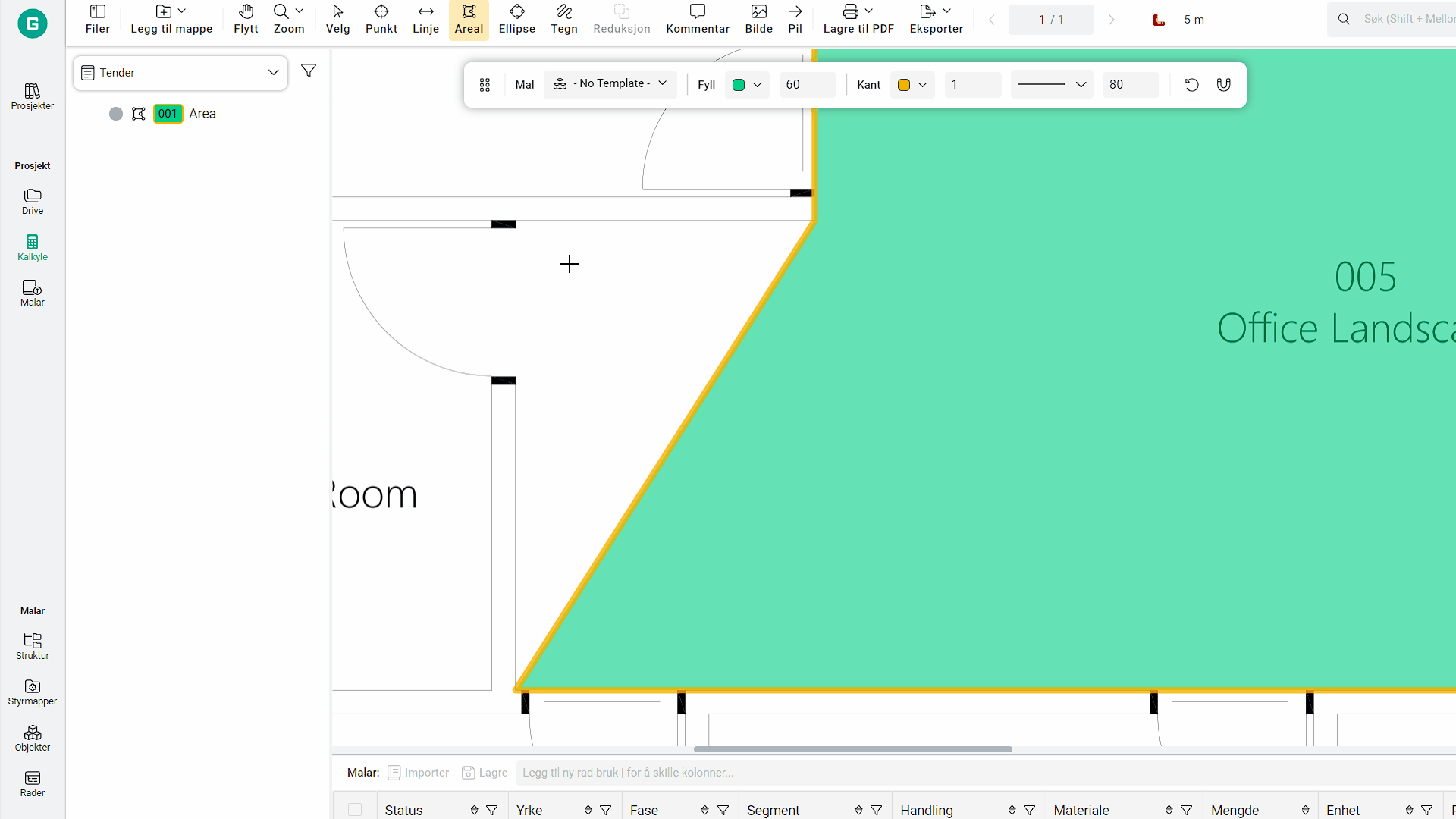Open Rader in the sidebar
1456x819 pixels.
coord(32,784)
